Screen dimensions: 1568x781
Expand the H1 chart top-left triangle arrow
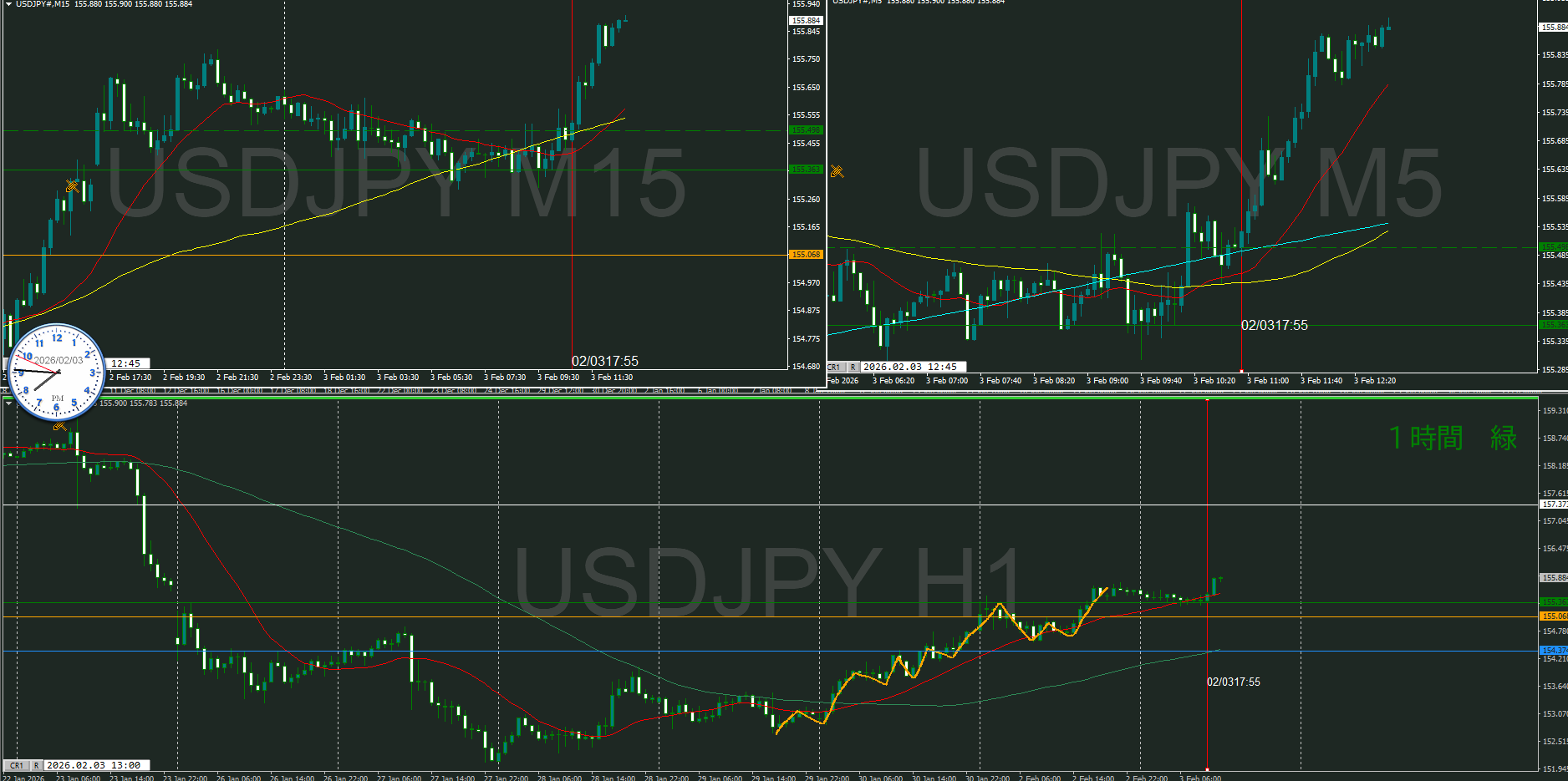pos(8,403)
